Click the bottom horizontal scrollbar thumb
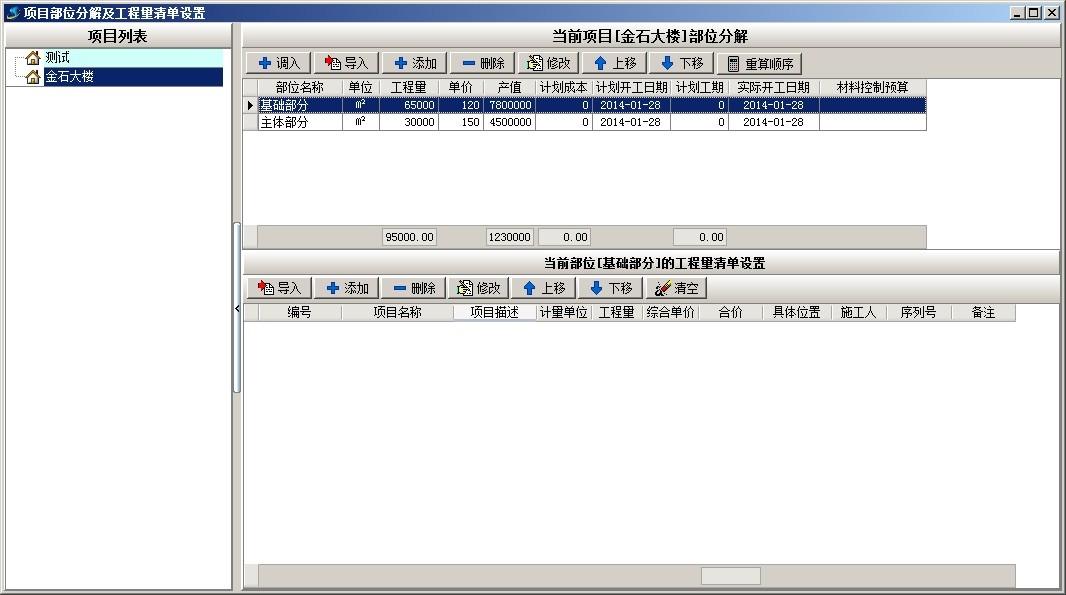 730,576
